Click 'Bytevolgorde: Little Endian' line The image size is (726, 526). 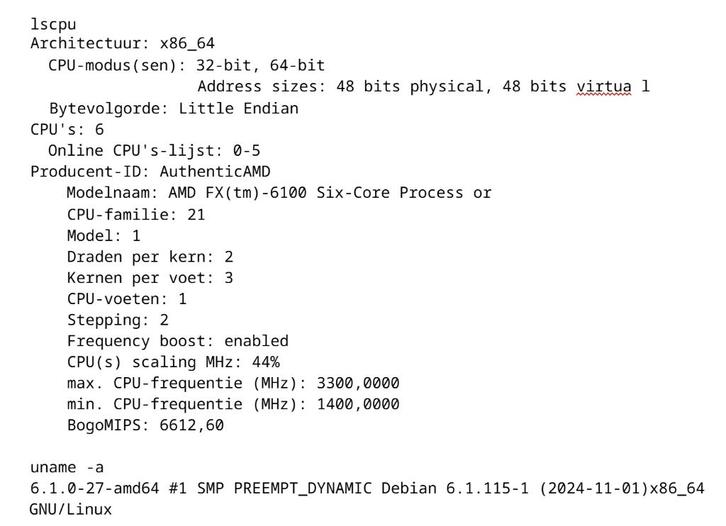point(174,108)
